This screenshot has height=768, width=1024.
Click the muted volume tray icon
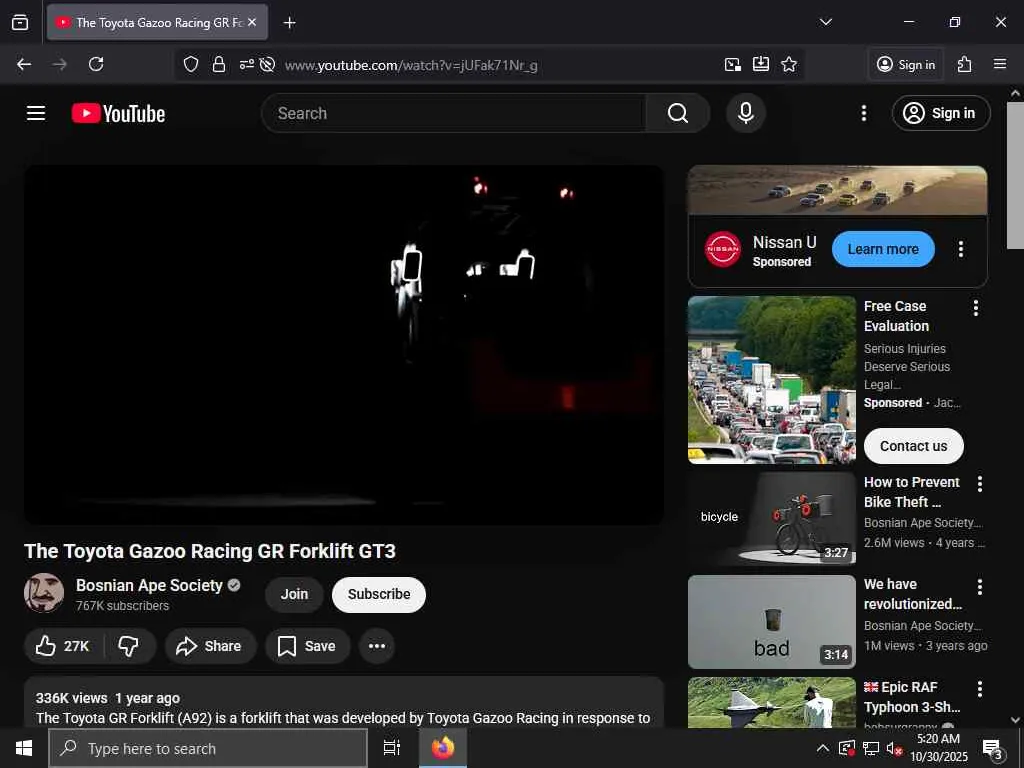click(x=894, y=748)
